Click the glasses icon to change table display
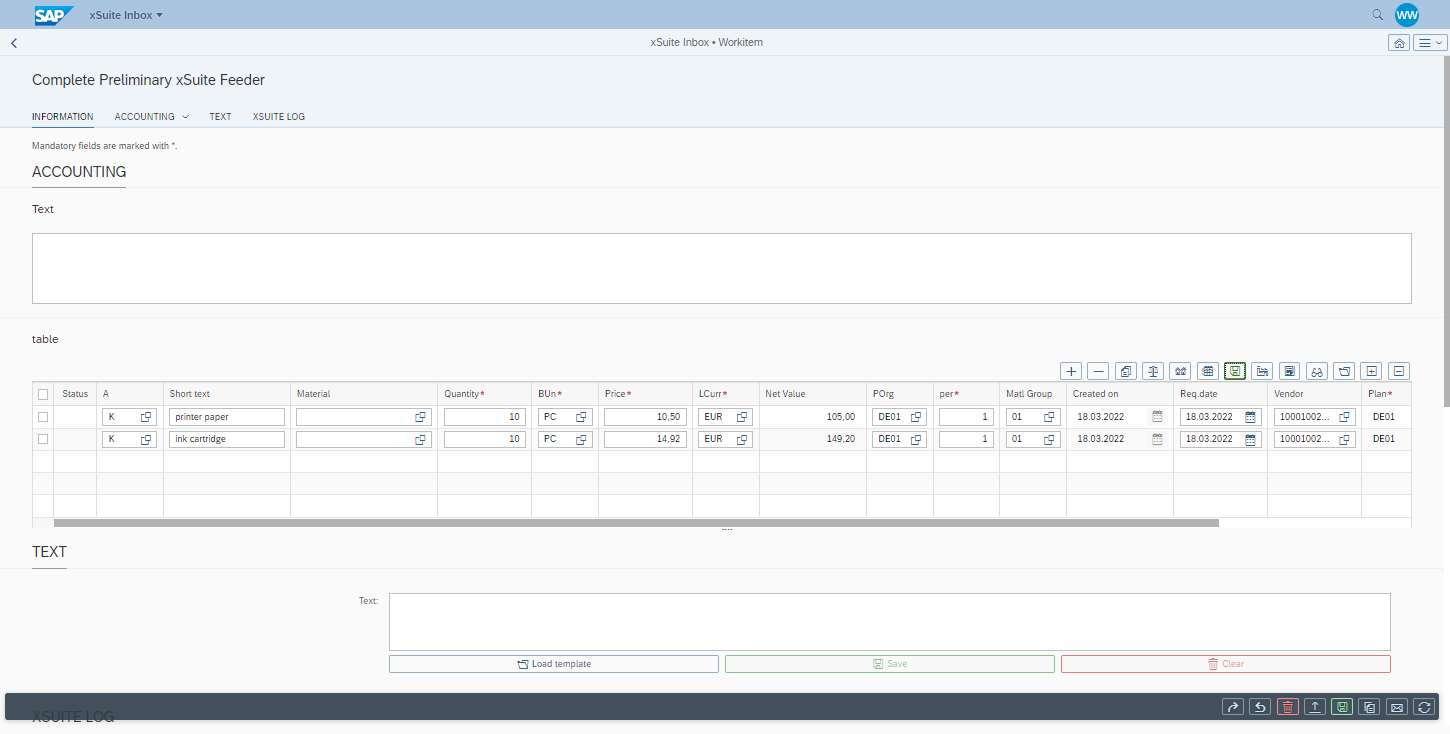 click(1316, 370)
